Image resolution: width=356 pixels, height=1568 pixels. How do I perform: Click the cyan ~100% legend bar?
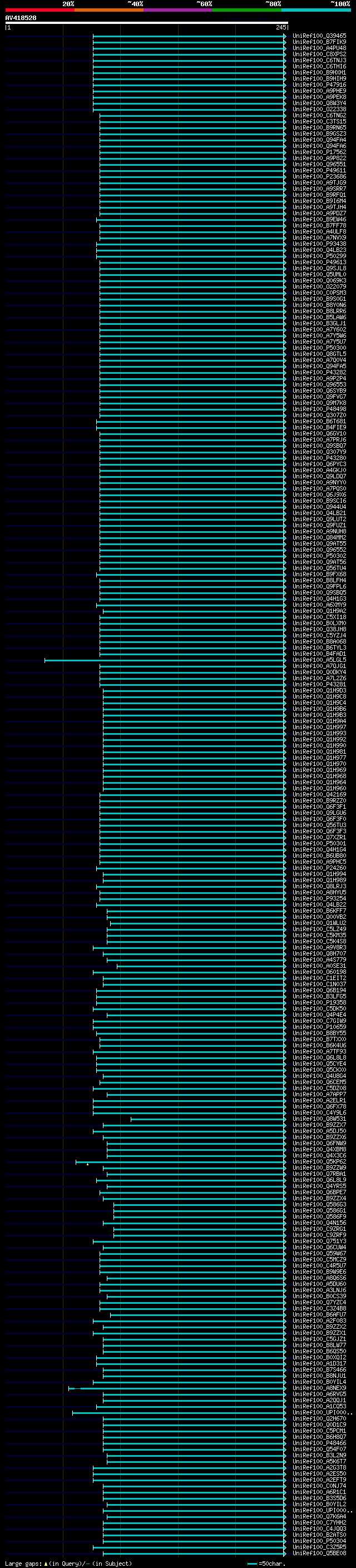(316, 10)
